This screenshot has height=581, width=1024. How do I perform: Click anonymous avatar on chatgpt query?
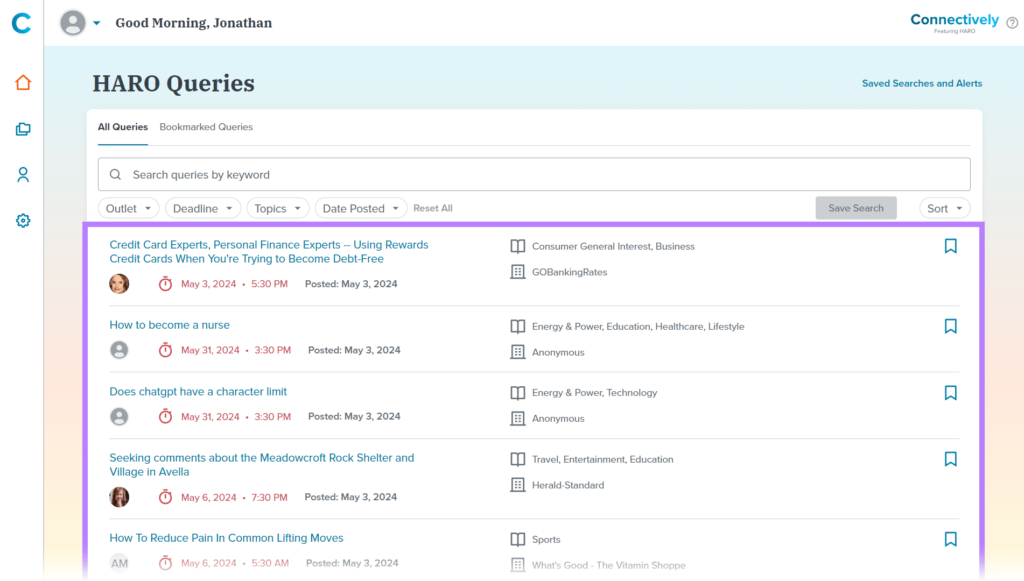(119, 416)
